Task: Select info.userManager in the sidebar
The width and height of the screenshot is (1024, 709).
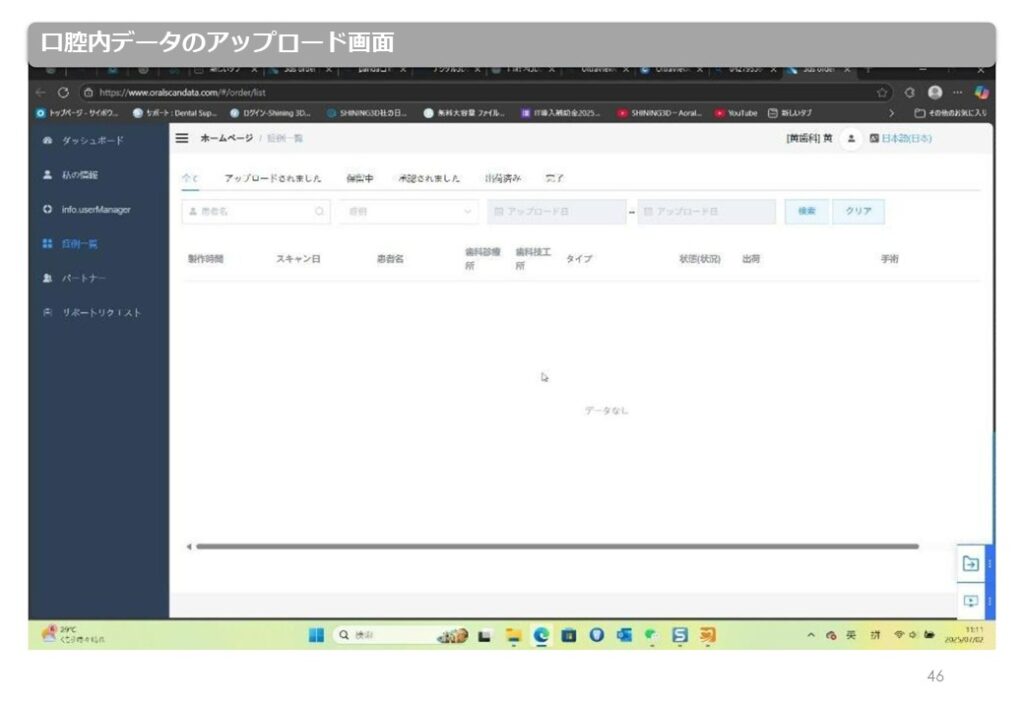Action: (95, 210)
